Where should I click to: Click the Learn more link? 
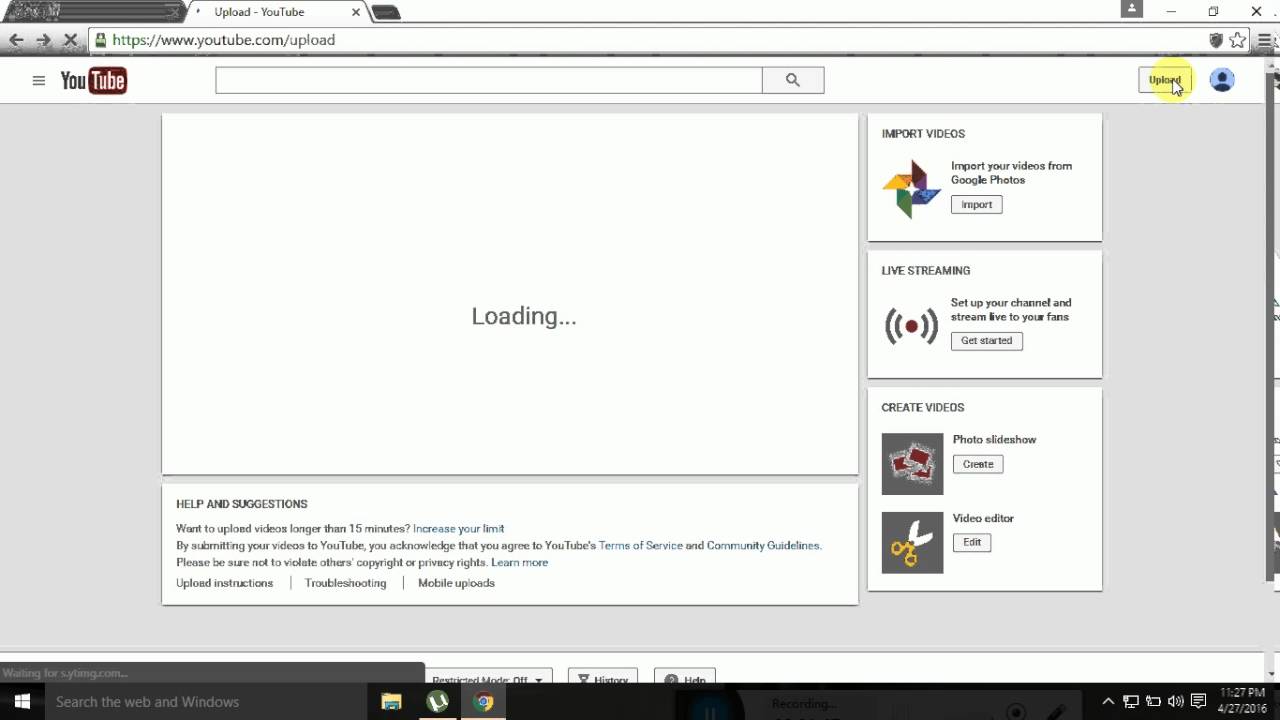(520, 562)
